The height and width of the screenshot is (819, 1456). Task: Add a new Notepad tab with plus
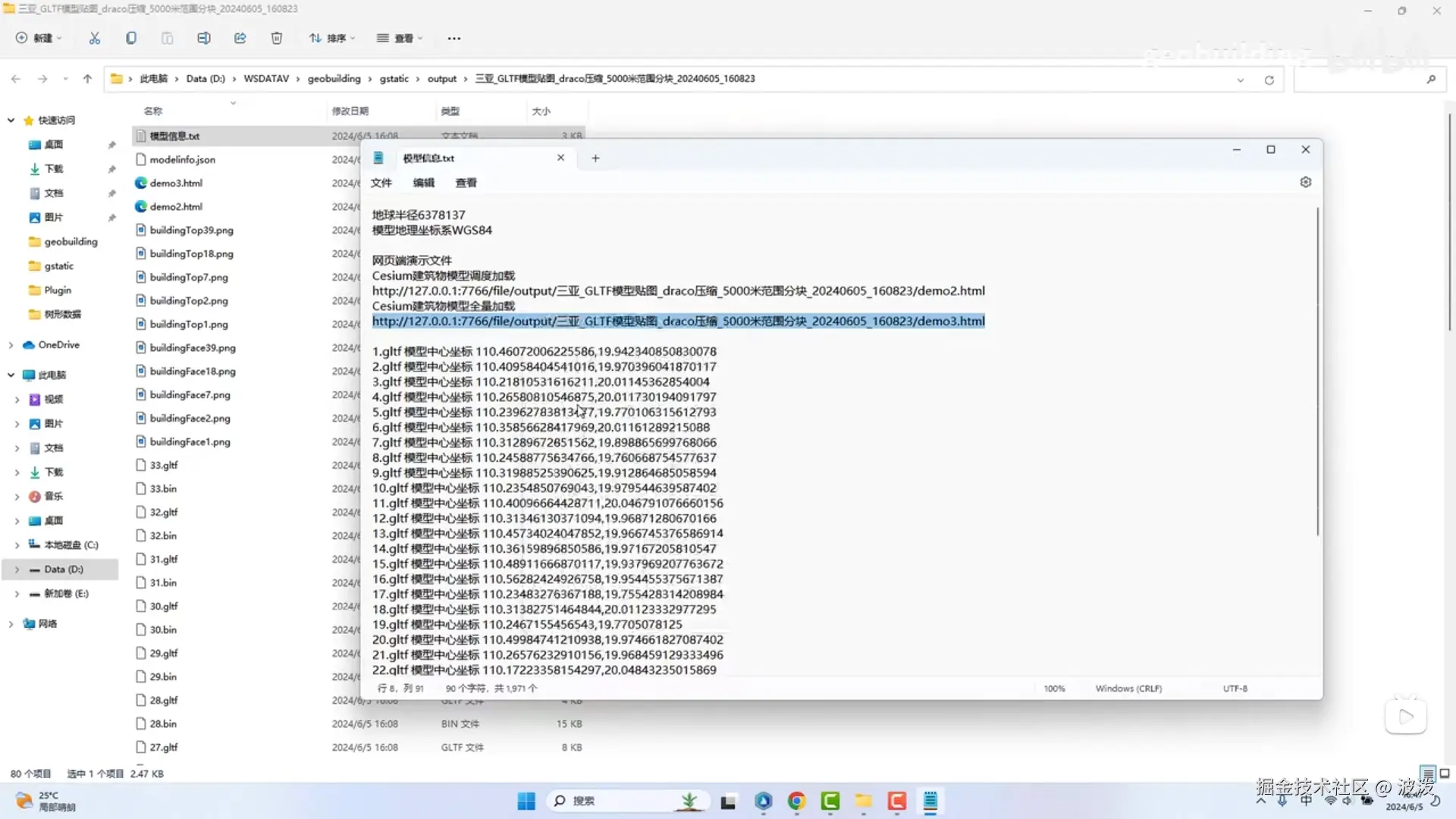[x=595, y=158]
